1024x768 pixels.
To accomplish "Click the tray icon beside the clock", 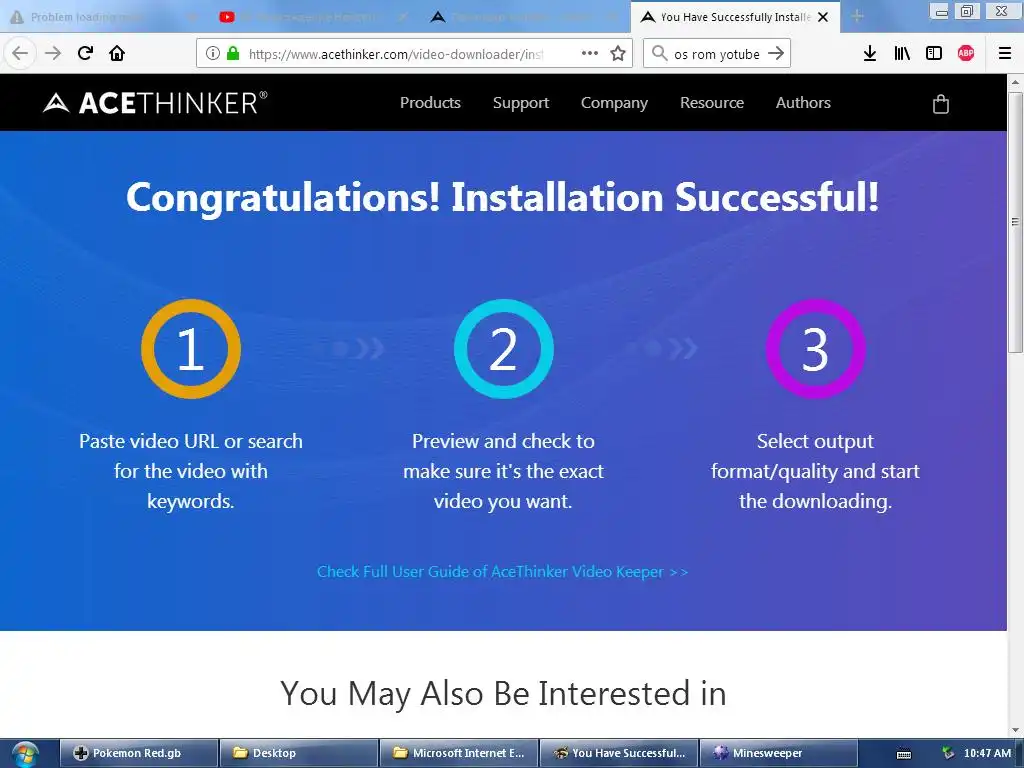I will pyautogui.click(x=948, y=754).
